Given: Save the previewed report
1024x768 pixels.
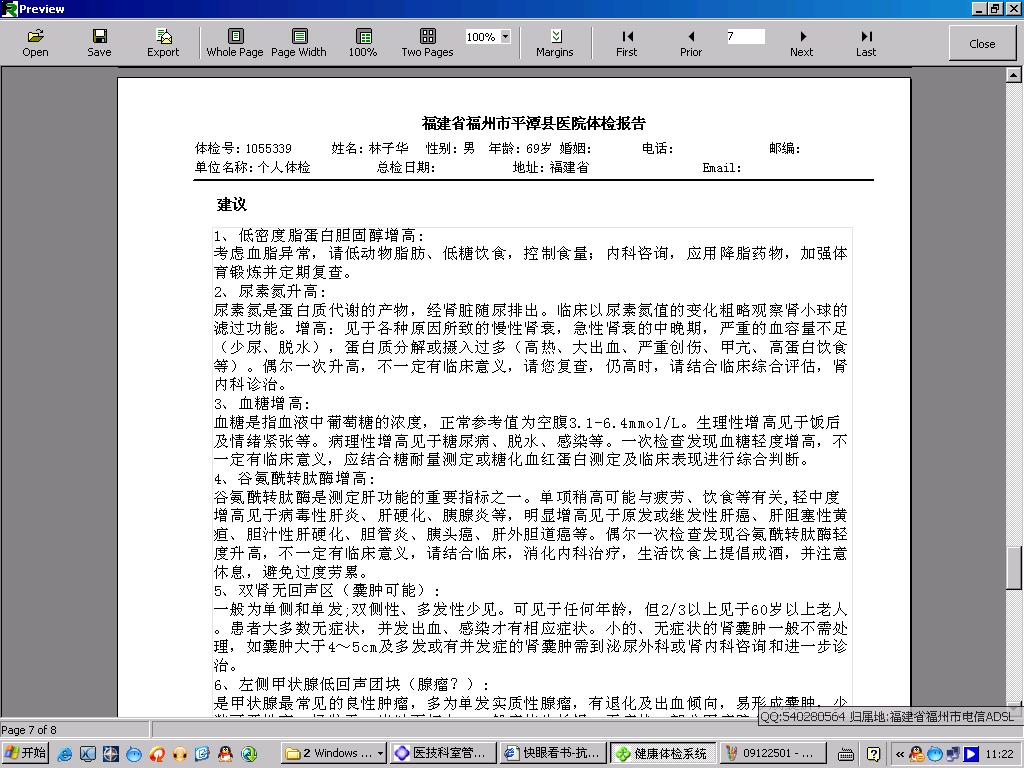Looking at the screenshot, I should point(99,43).
